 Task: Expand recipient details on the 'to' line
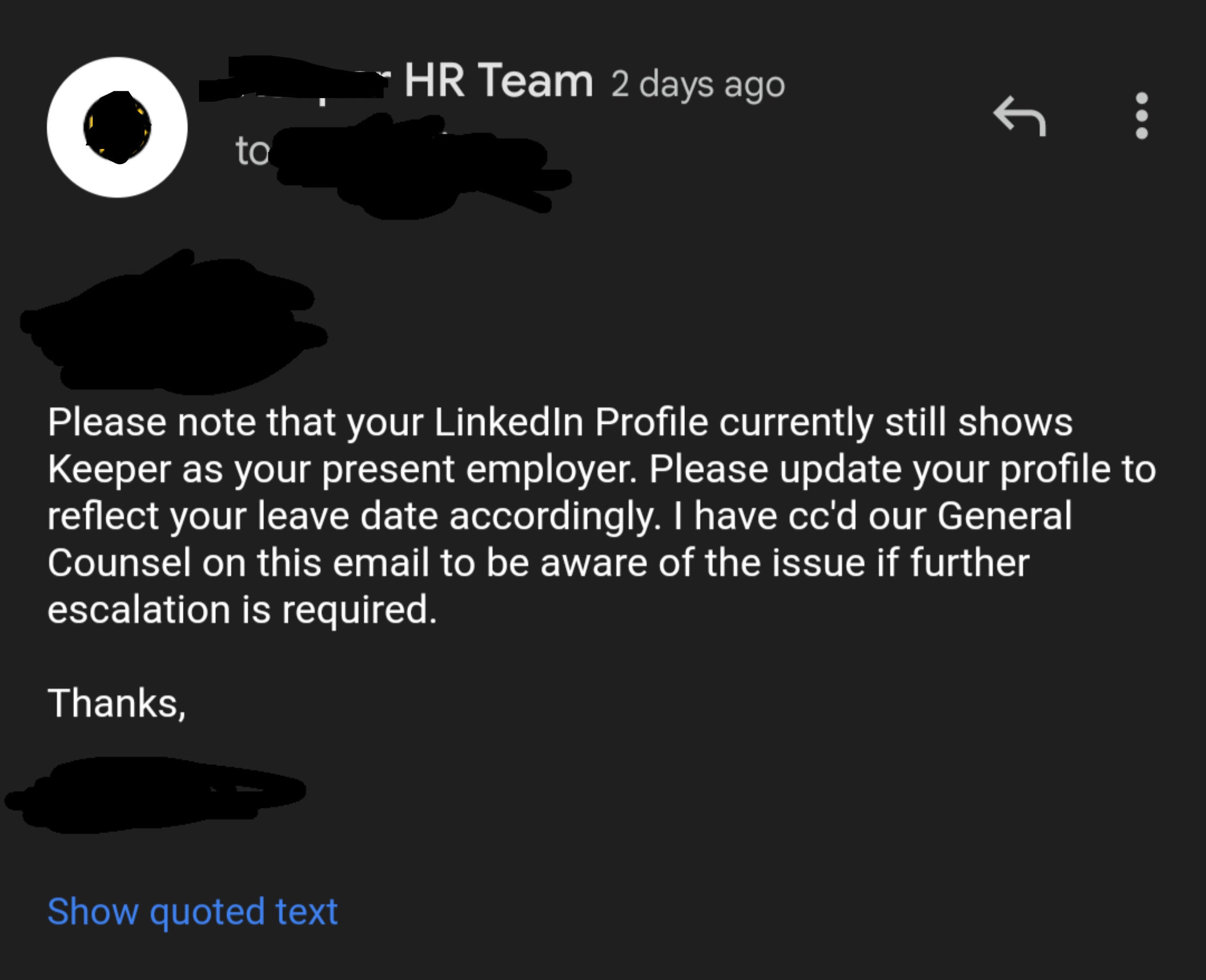[251, 151]
